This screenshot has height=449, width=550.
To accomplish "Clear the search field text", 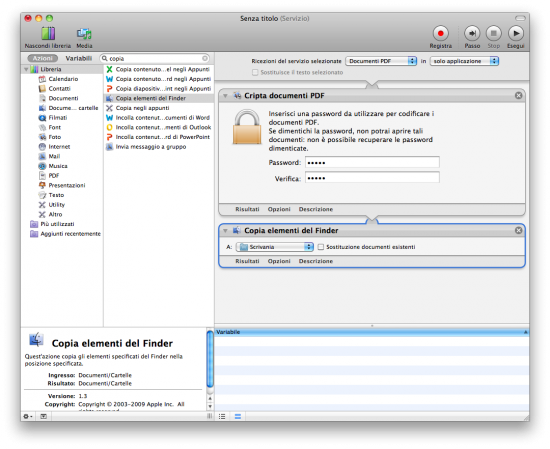I will [205, 58].
